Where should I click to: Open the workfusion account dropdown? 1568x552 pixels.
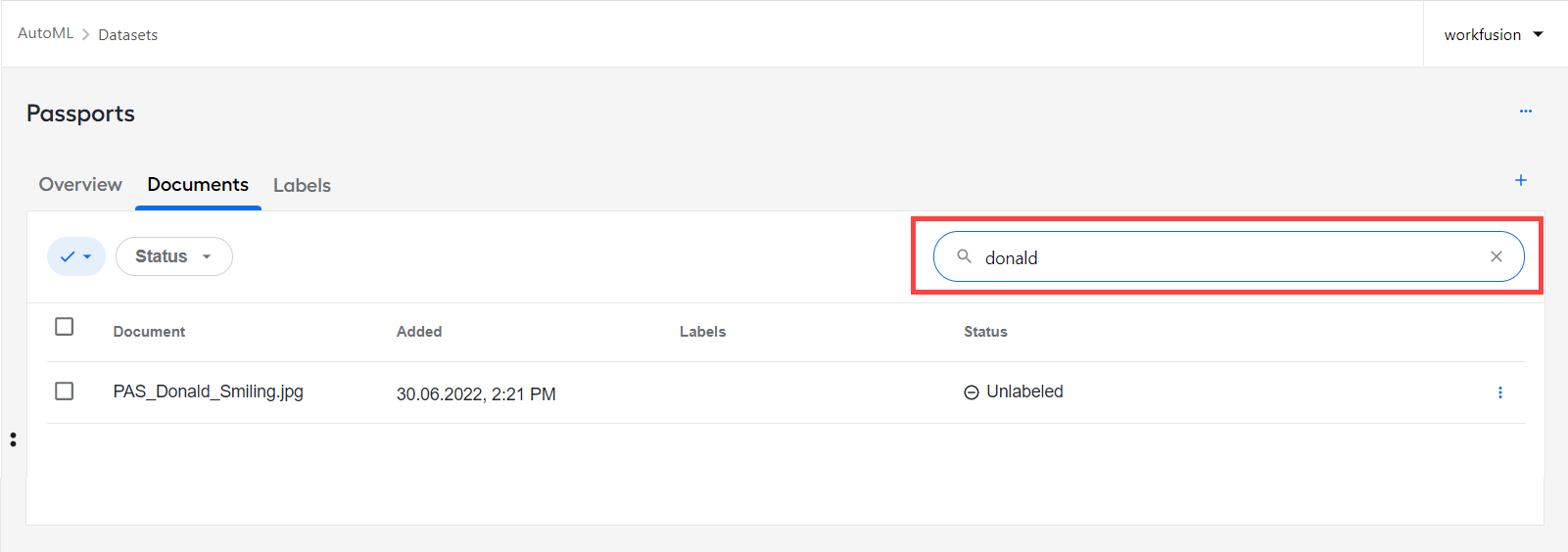pos(1495,34)
